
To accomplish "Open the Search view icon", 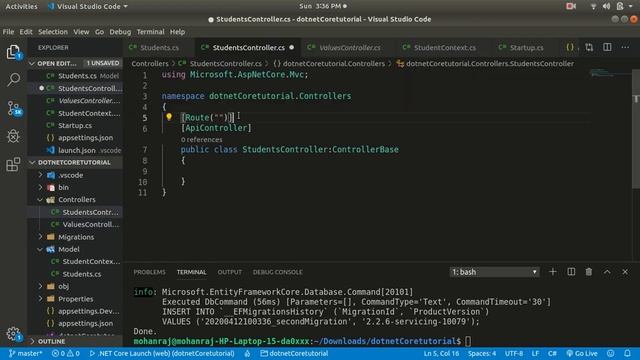I will [x=13, y=80].
